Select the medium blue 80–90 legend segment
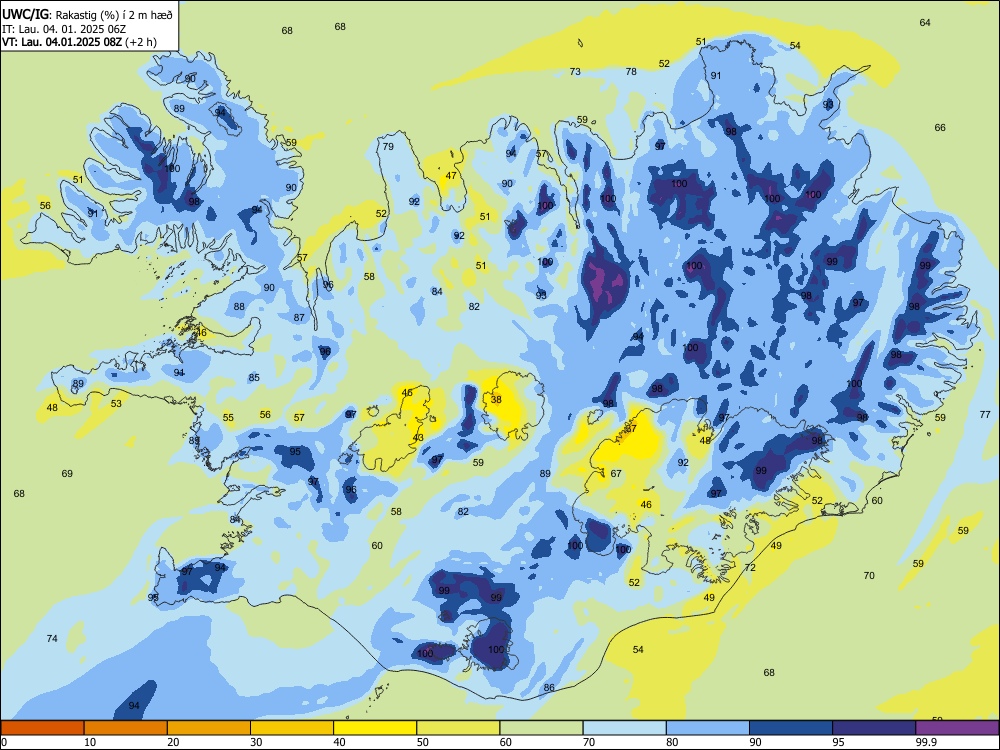The width and height of the screenshot is (1000, 750). coord(708,728)
